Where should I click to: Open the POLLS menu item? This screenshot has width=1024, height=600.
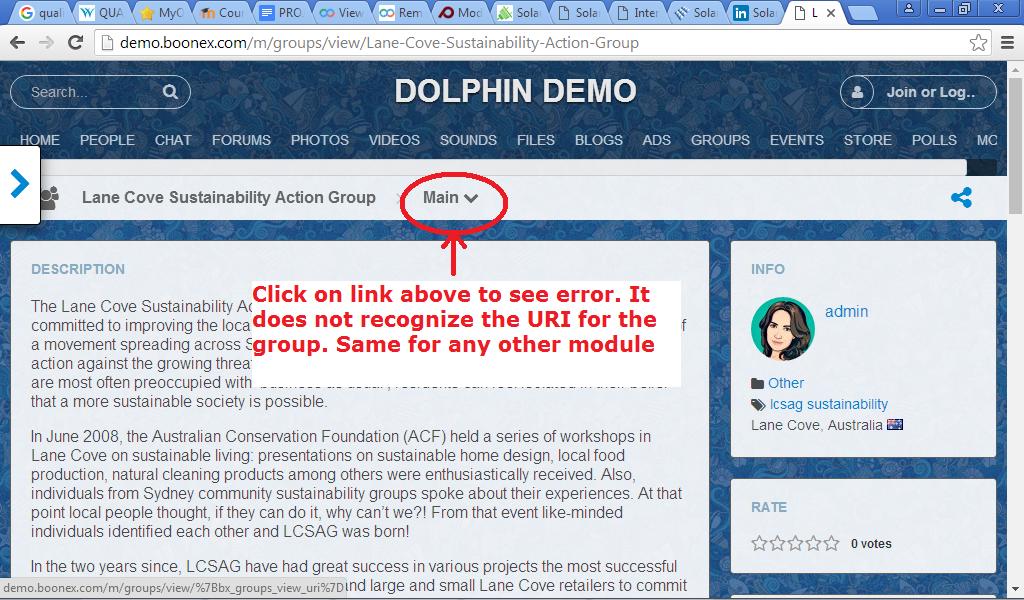coord(934,140)
